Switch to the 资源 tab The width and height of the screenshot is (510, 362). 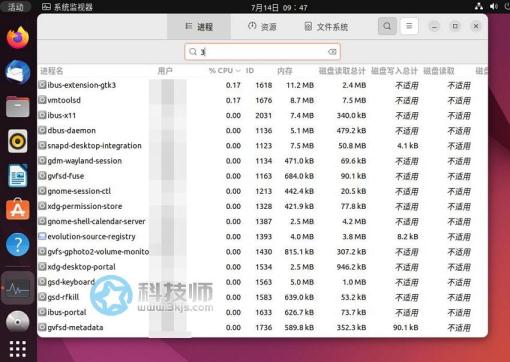(262, 27)
